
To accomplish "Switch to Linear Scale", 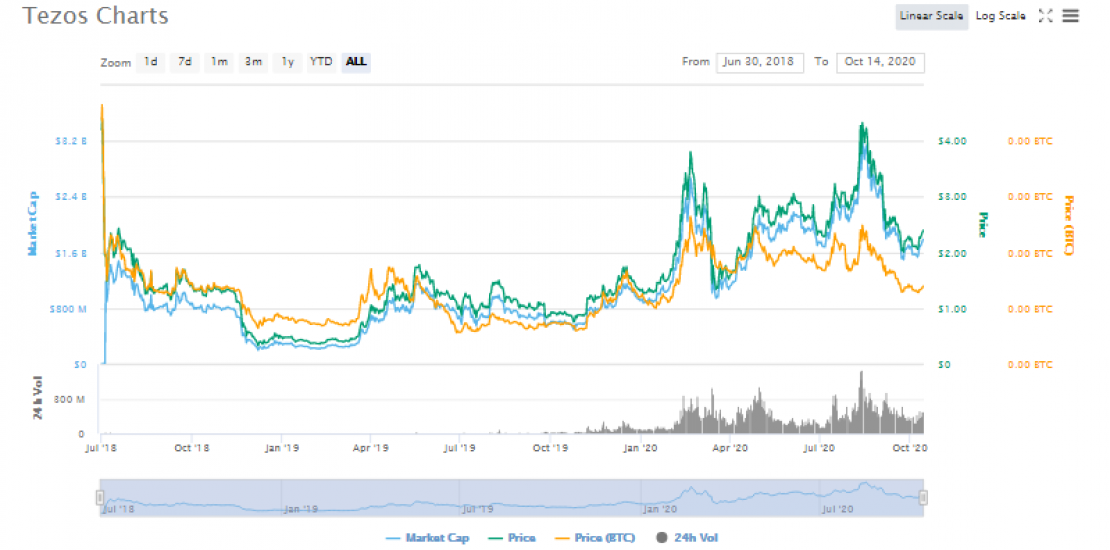I will (x=931, y=16).
